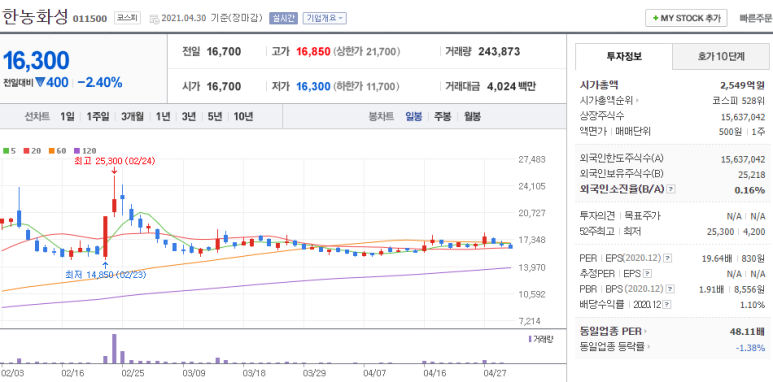Click the question-mark help icon beside 외국인소진율(B/A)

(671, 189)
